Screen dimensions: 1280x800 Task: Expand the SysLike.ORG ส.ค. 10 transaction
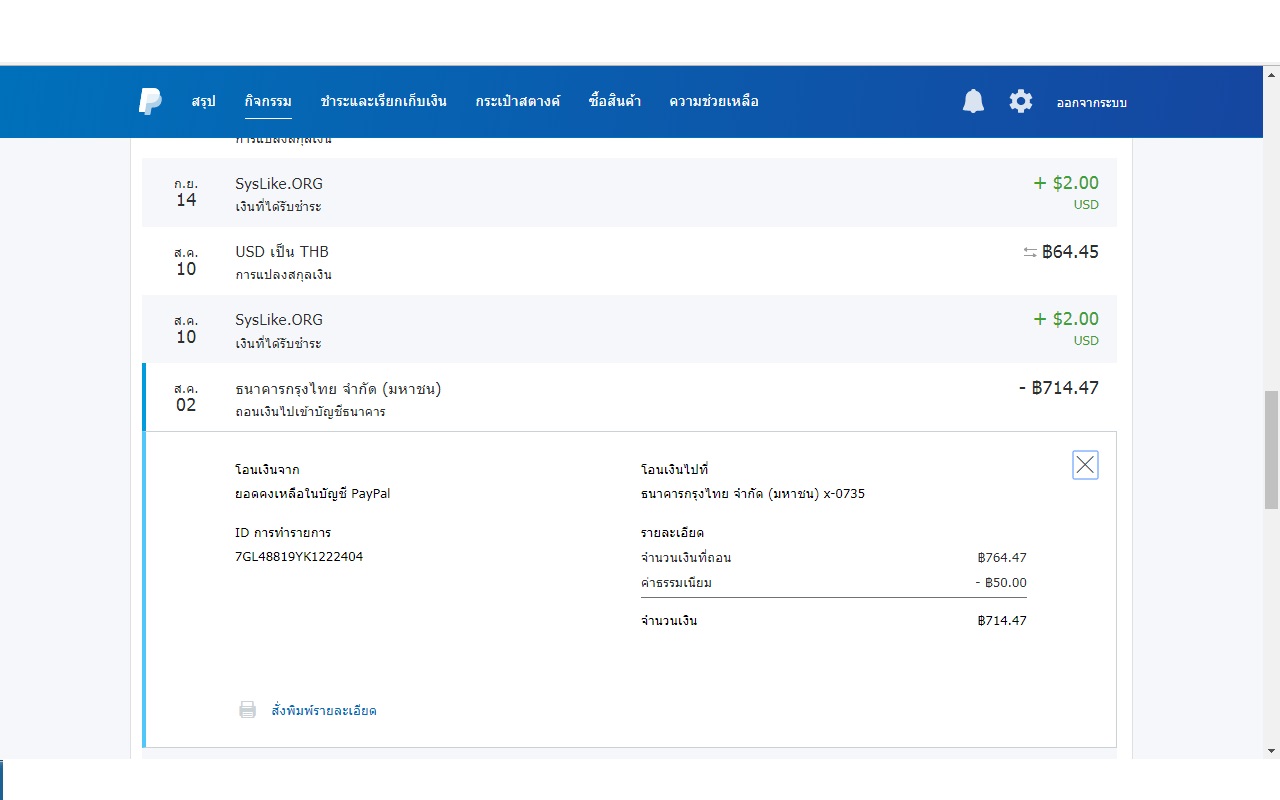click(x=629, y=329)
